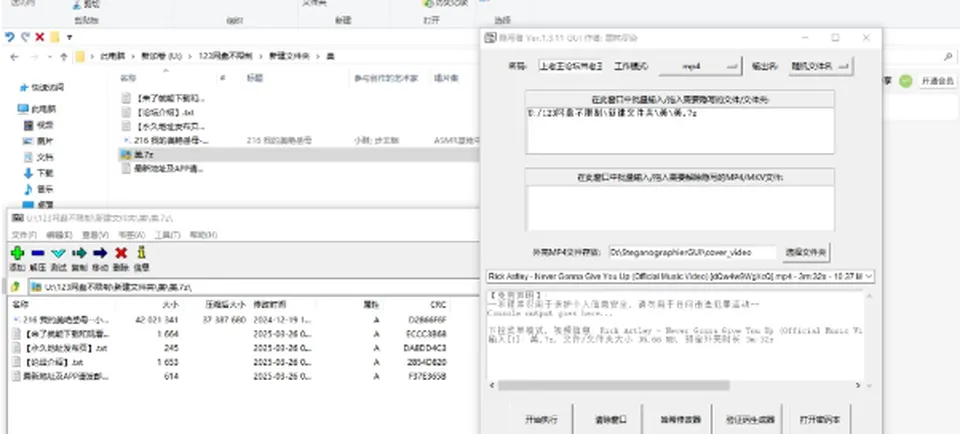Screen dimensions: 960x434
Task: Open the output name (输出名) dropdown
Action: coord(820,66)
